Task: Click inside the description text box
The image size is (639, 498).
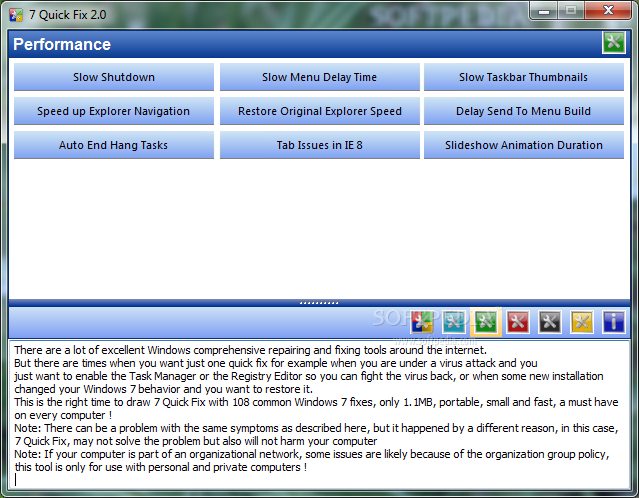Action: [x=319, y=414]
